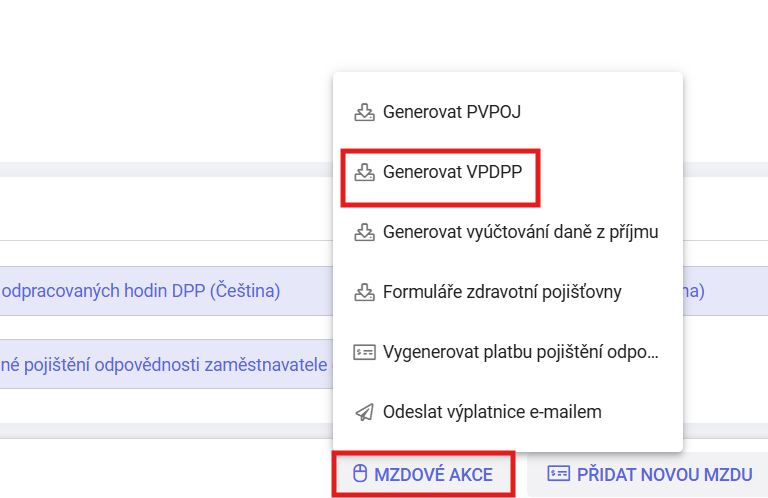Select Generovat PVPOJ menu entry text
The image size is (768, 498).
[x=451, y=112]
